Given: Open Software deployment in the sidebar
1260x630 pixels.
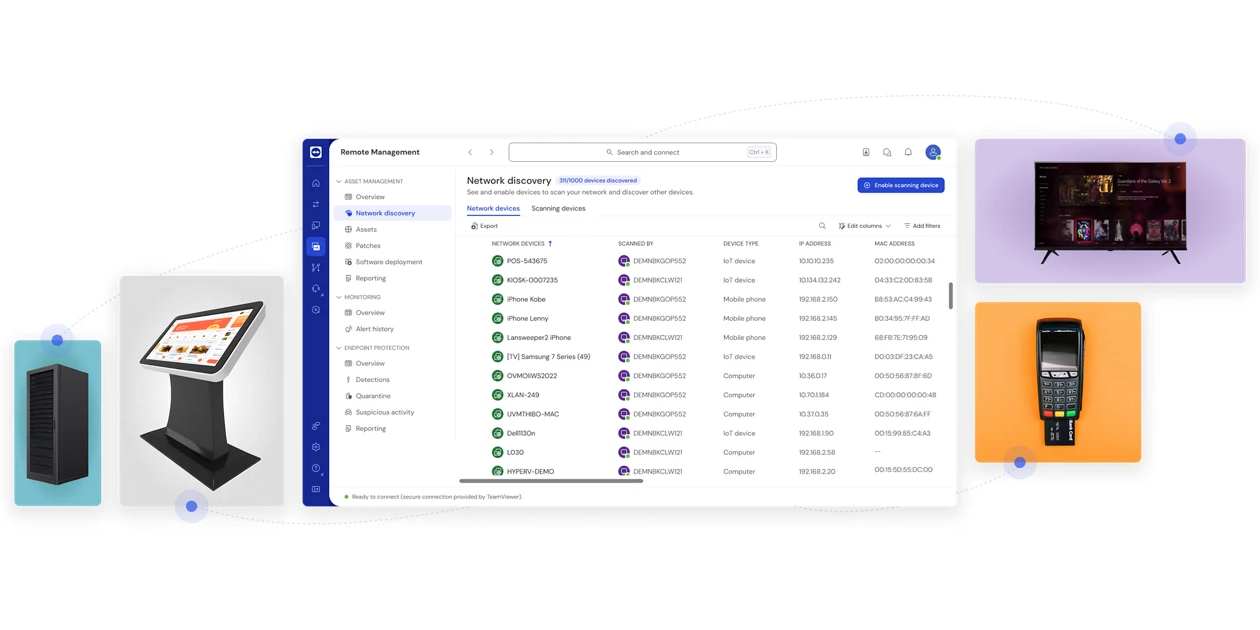Looking at the screenshot, I should 389,262.
